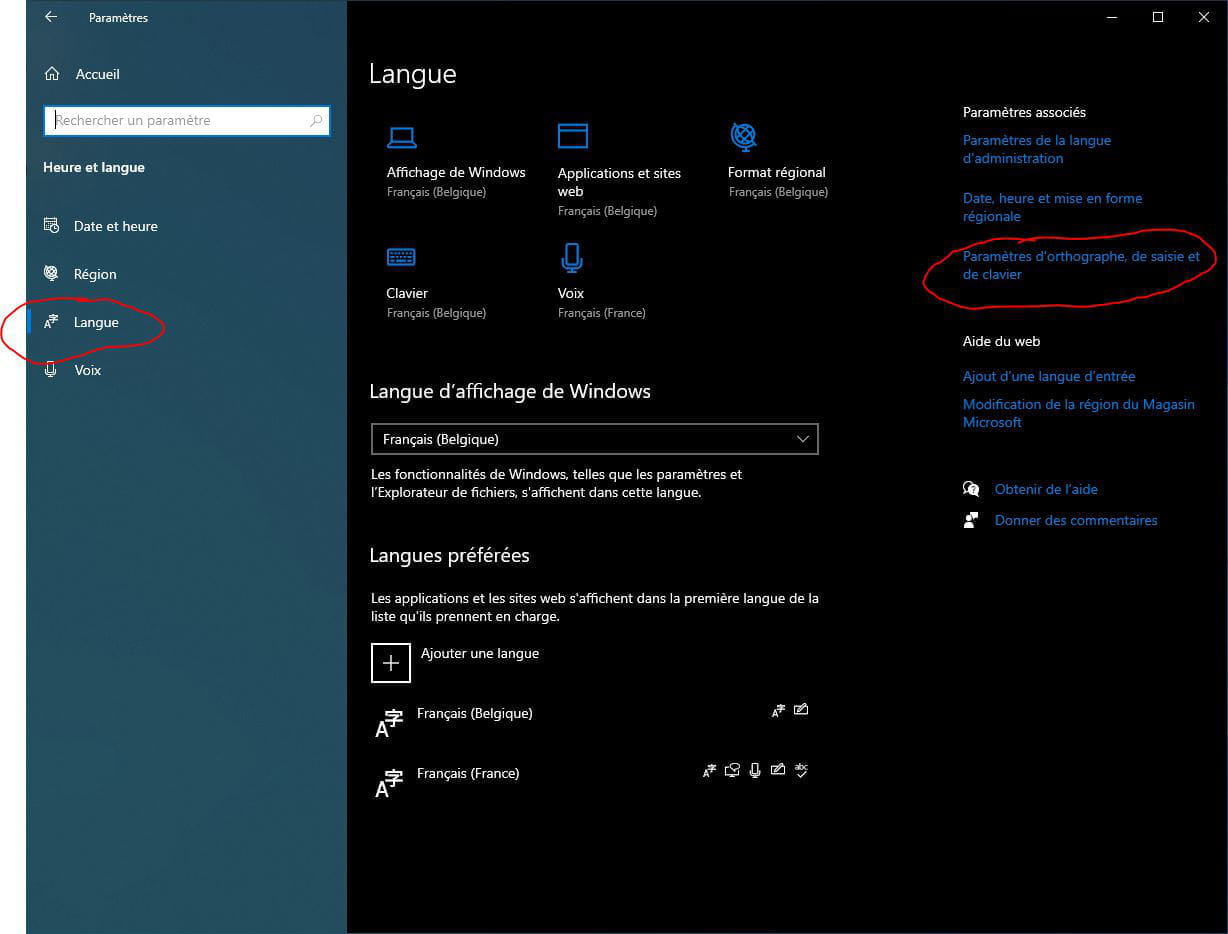Open Modification de la région du Magasin Microsoft
Image resolution: width=1228 pixels, height=934 pixels.
[1079, 413]
